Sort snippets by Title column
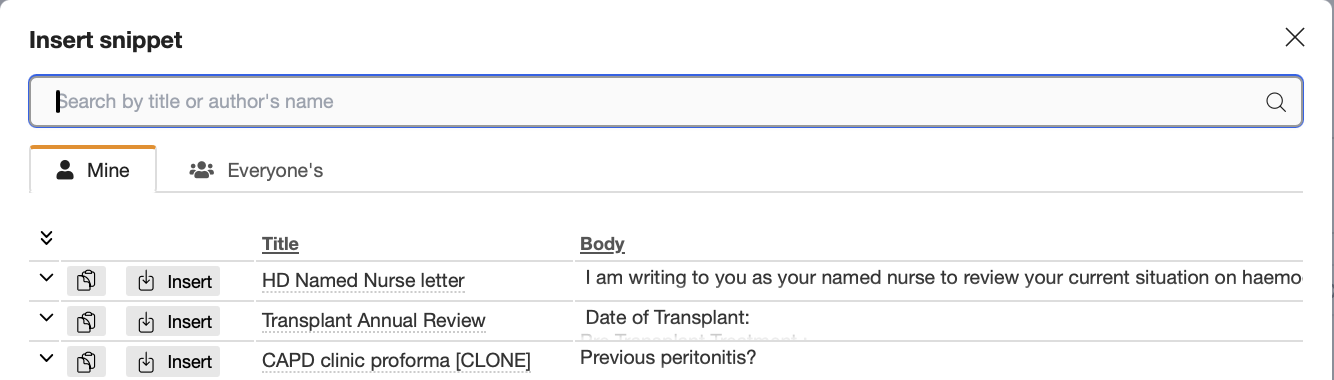This screenshot has height=380, width=1334. click(280, 244)
